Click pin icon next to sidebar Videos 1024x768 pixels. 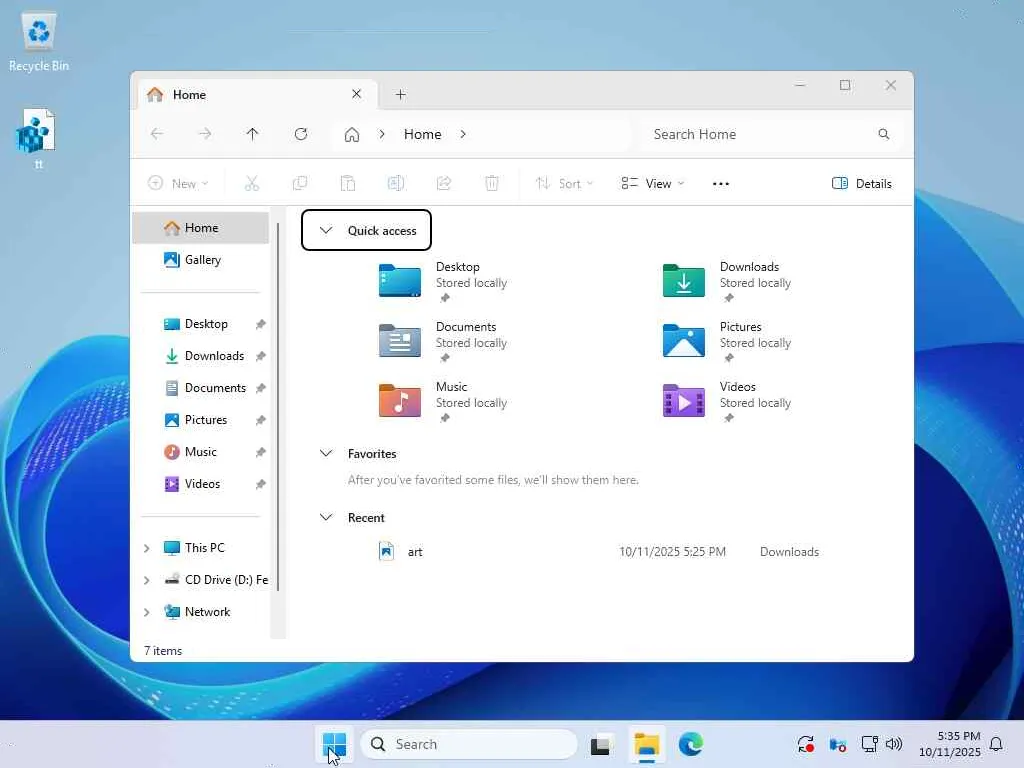[260, 485]
